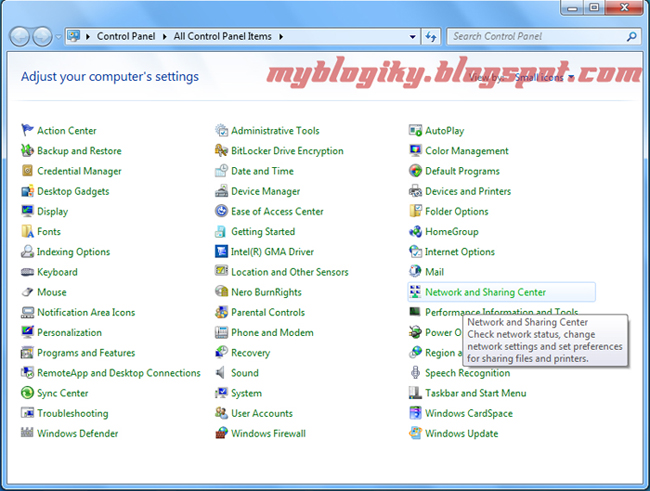Open the Keyboard icon
This screenshot has height=491, width=650.
pyautogui.click(x=27, y=272)
